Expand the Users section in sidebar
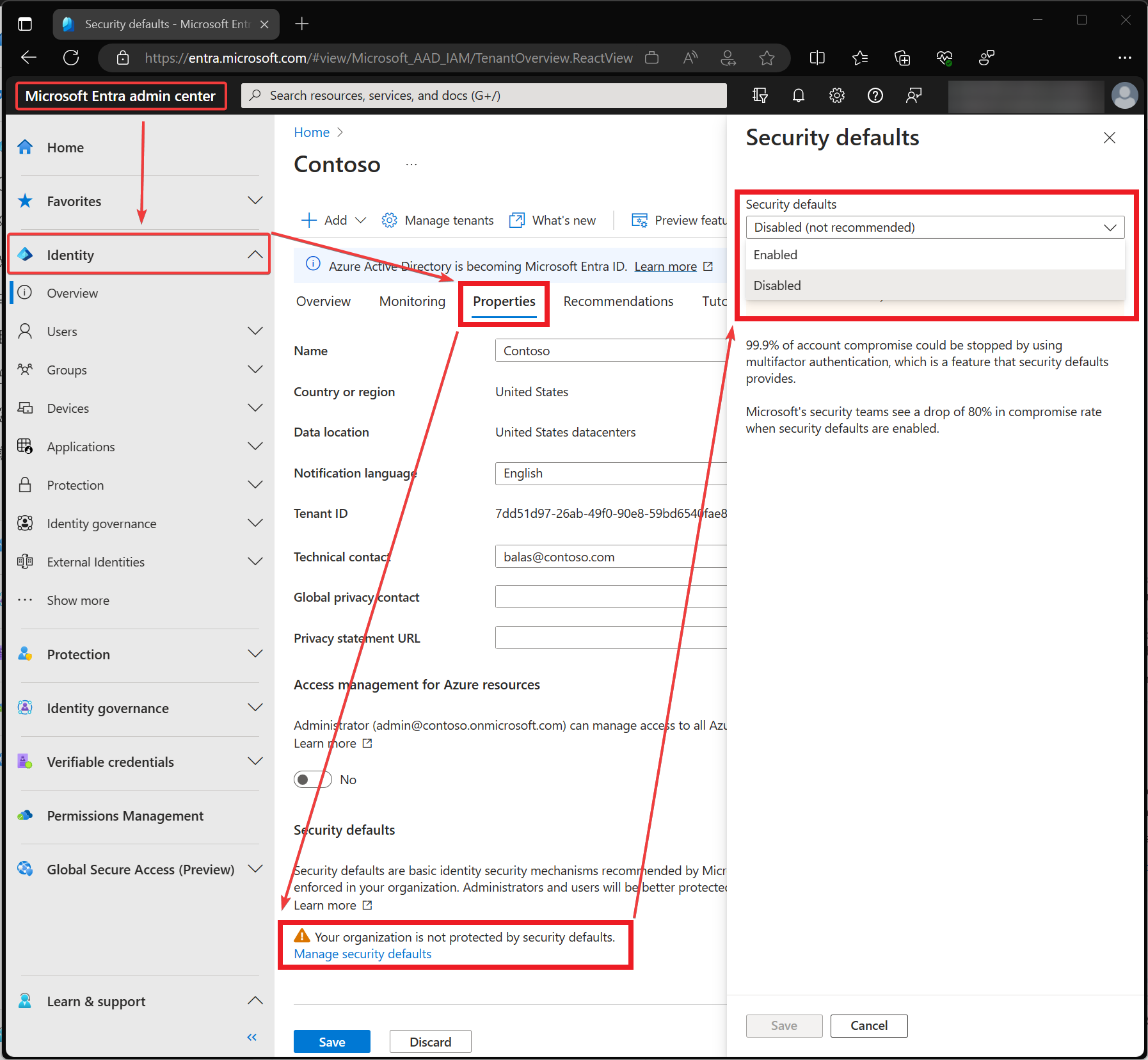 (255, 332)
